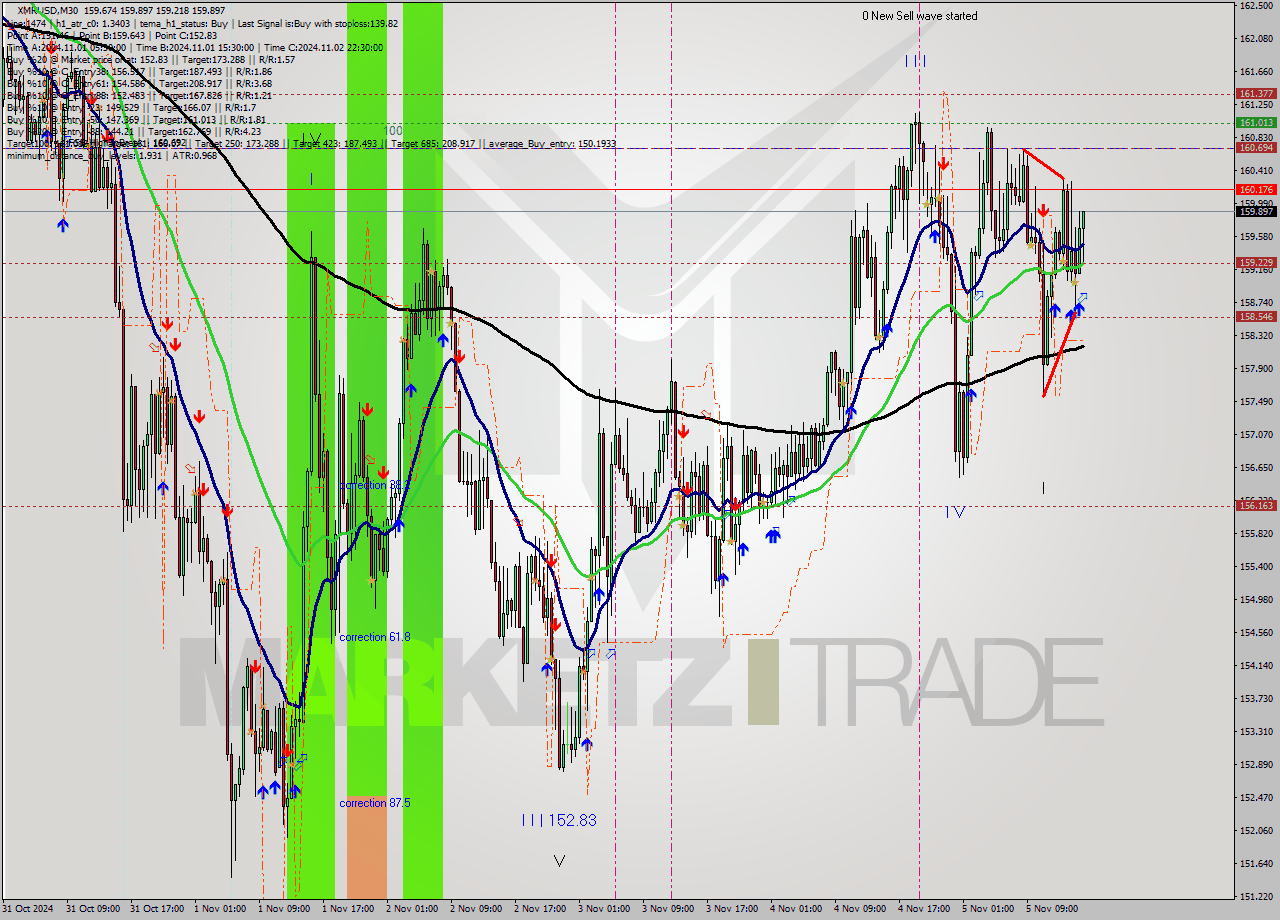Image resolution: width=1280 pixels, height=920 pixels.
Task: Click the '1 Nov 09:00' time axis label
Action: point(283,909)
